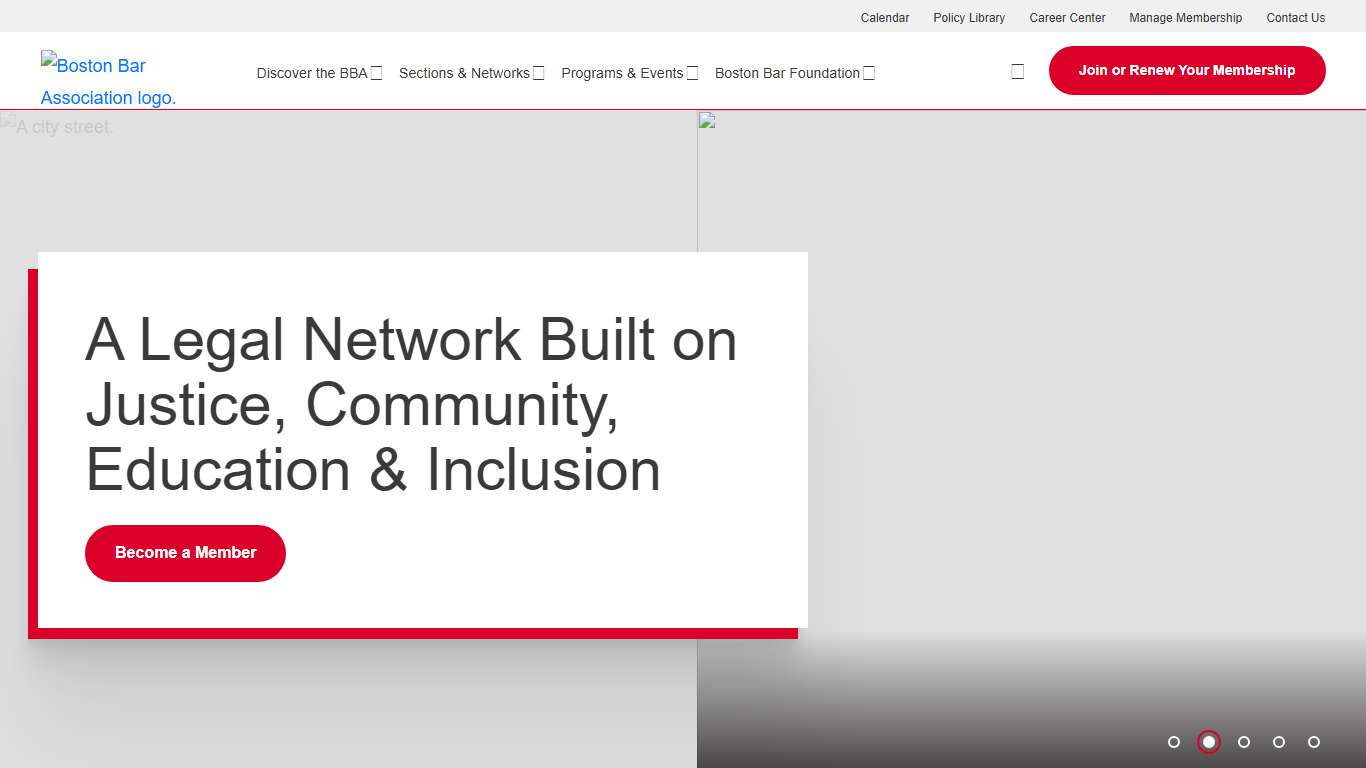This screenshot has width=1366, height=768.
Task: Click Join or Renew Your Membership button
Action: point(1186,70)
